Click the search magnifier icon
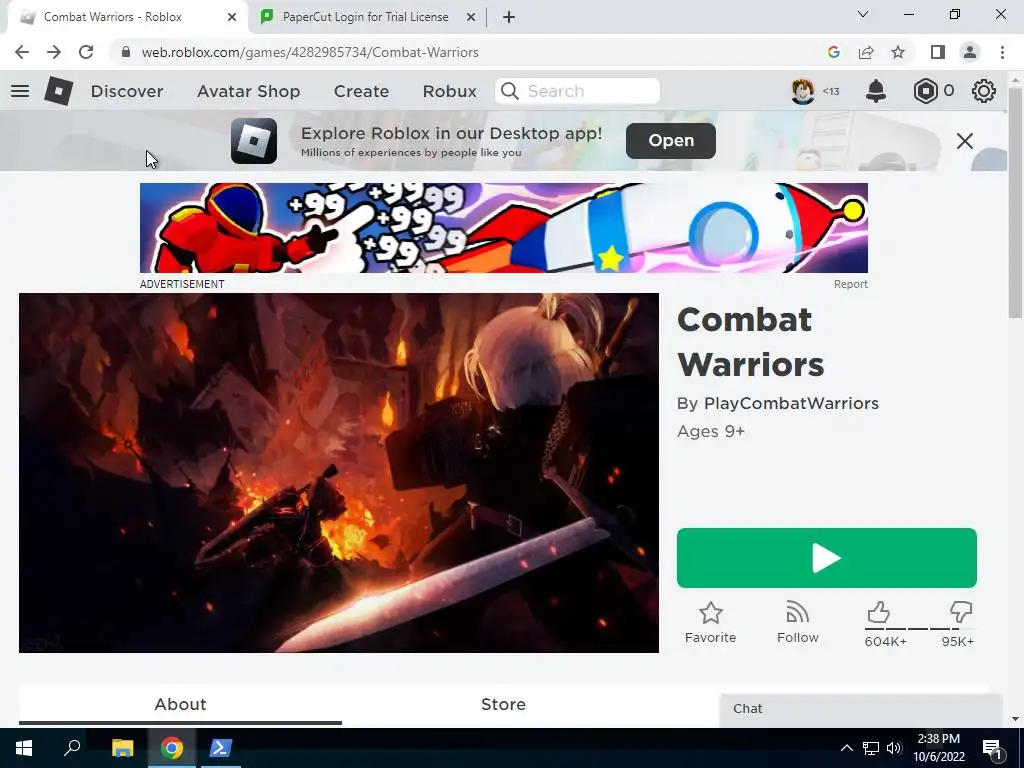This screenshot has height=768, width=1024. click(510, 91)
